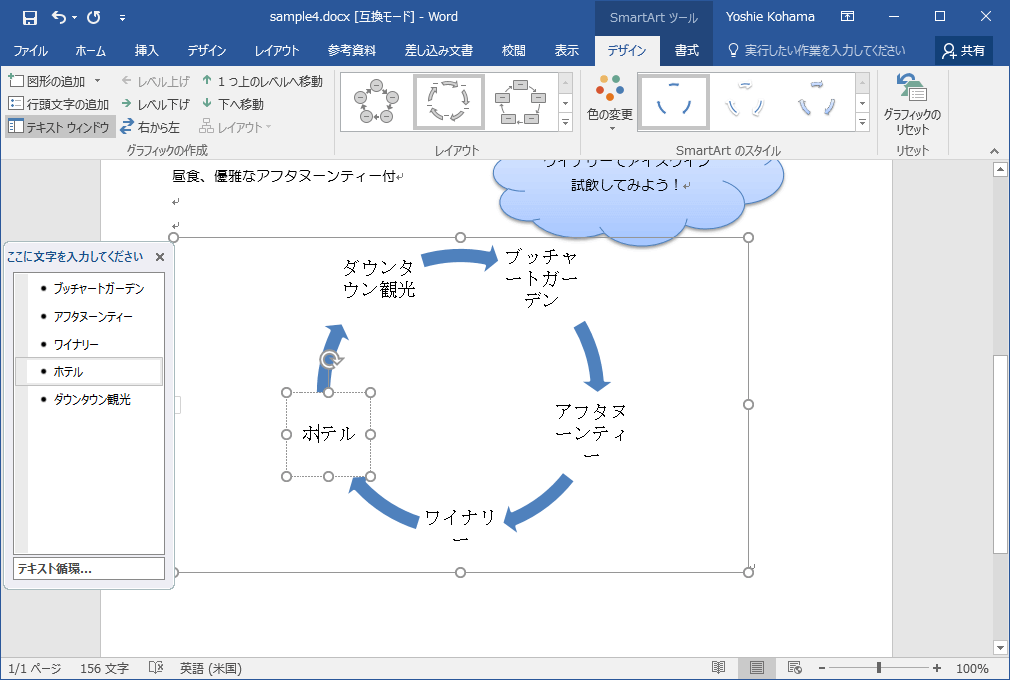This screenshot has height=680, width=1010.
Task: Click the proofing check icon in the status bar
Action: click(x=156, y=668)
